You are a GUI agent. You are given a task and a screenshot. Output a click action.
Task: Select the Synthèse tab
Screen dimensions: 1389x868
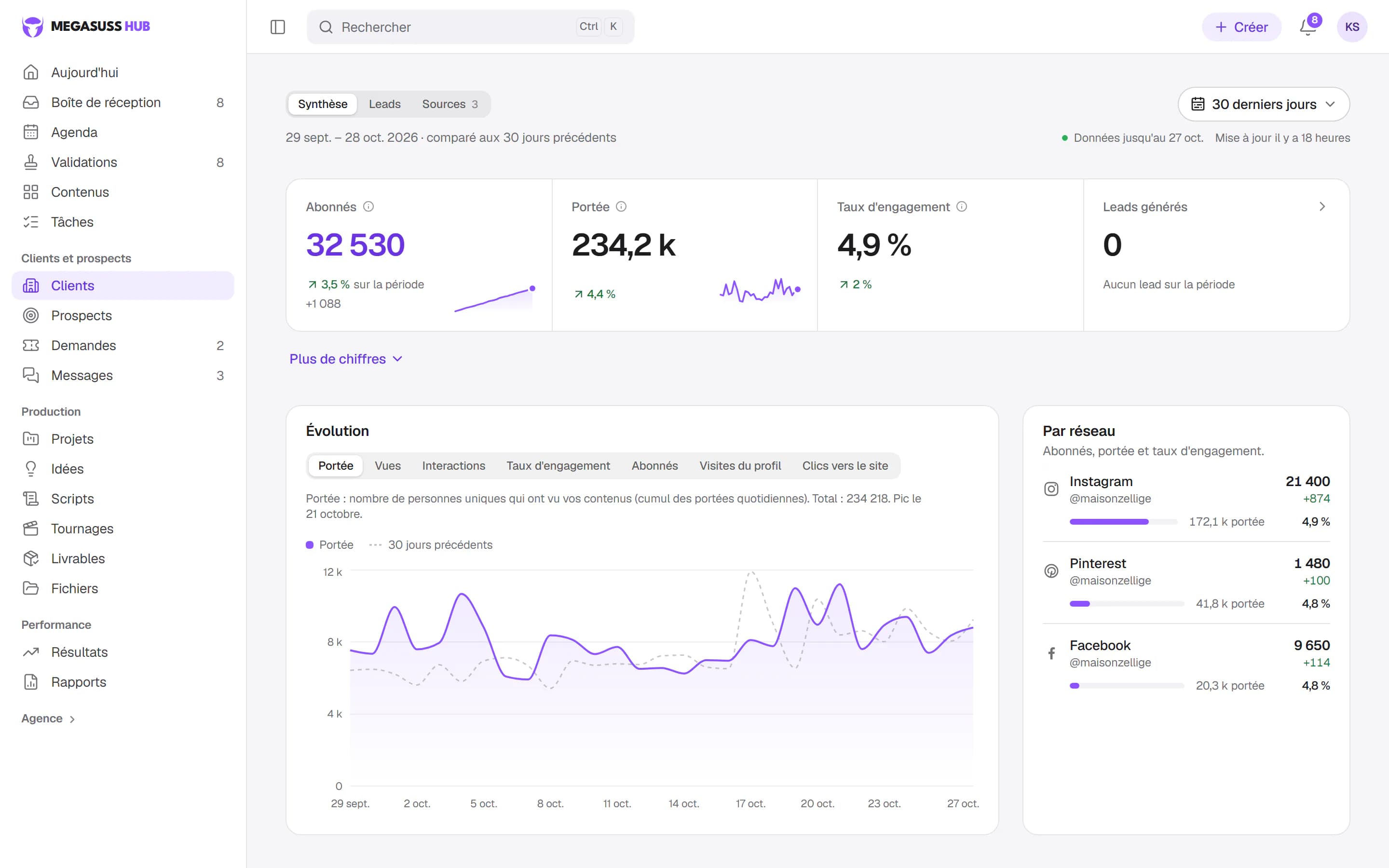323,104
